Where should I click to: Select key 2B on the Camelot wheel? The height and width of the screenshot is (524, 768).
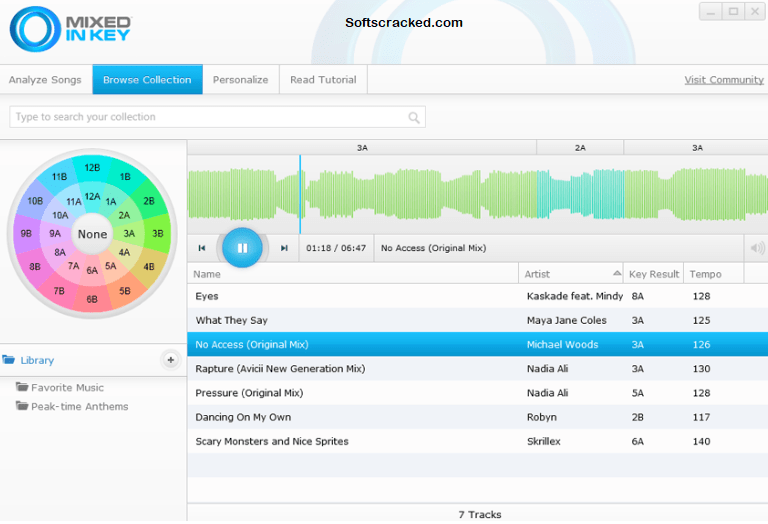coord(149,201)
